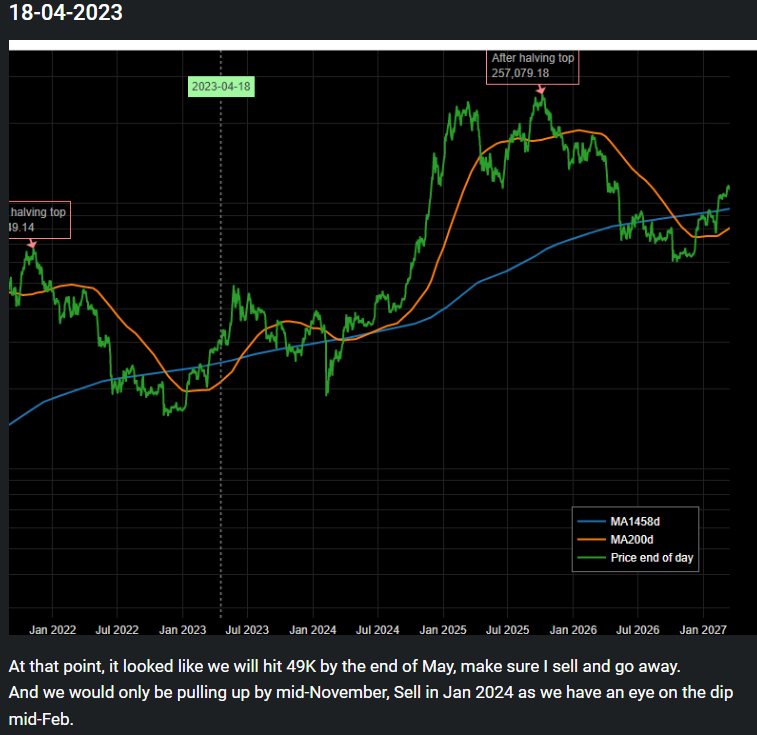757x735 pixels.
Task: Click the orange MA200d legend line swatch
Action: (591, 539)
